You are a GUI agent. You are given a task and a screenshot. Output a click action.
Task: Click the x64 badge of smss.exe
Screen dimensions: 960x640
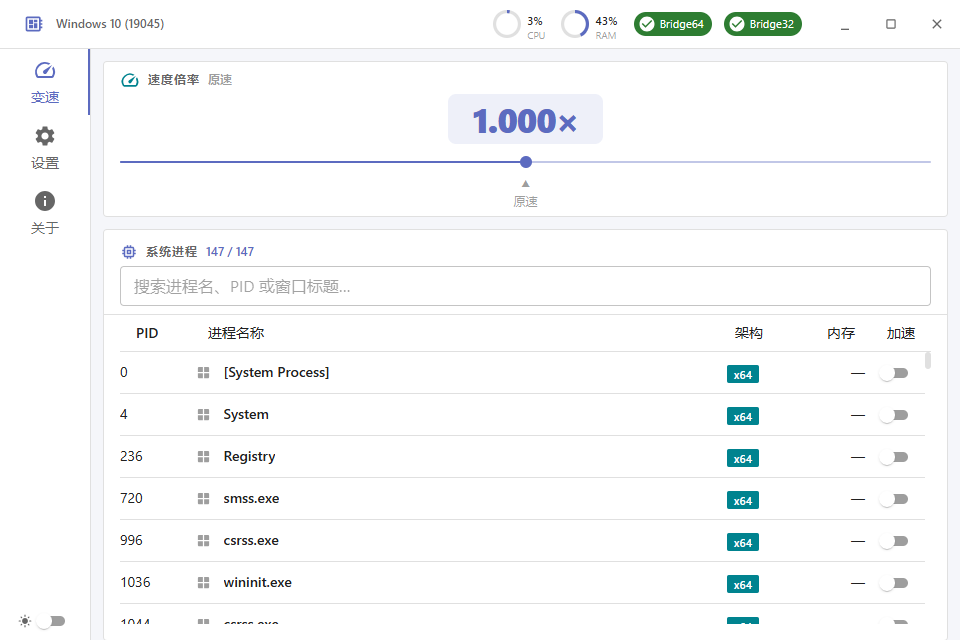[x=743, y=500]
